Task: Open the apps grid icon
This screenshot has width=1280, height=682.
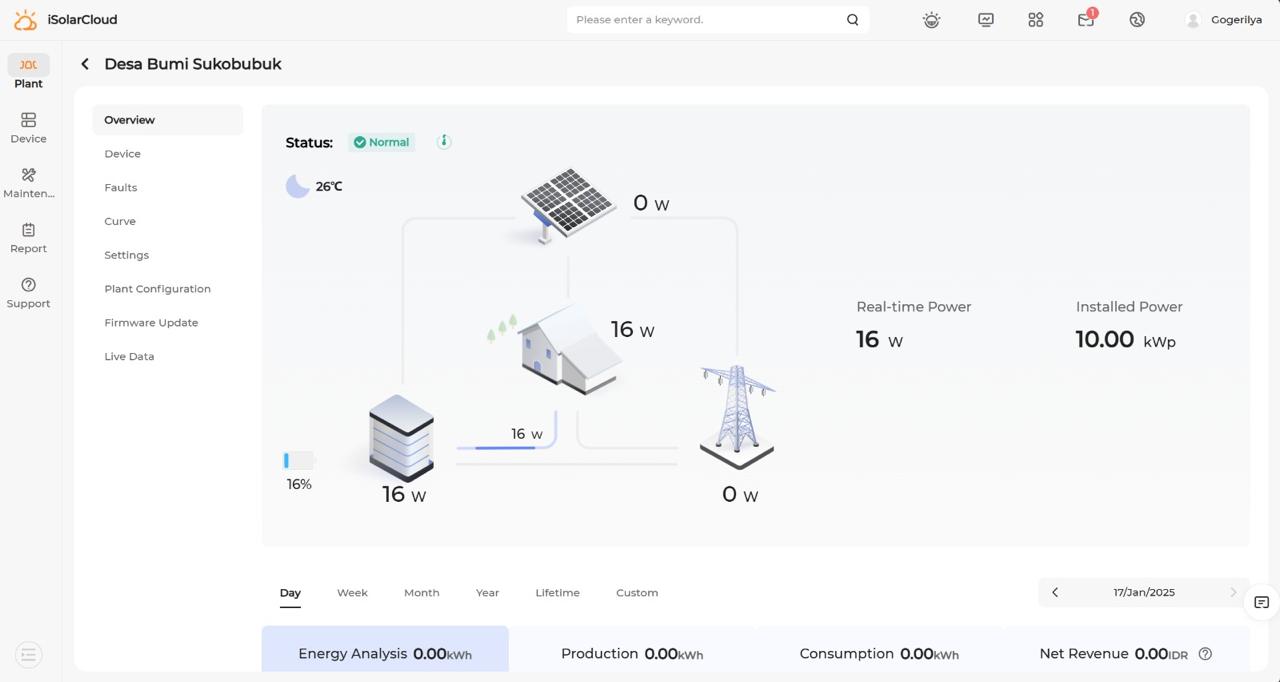Action: pyautogui.click(x=1036, y=20)
